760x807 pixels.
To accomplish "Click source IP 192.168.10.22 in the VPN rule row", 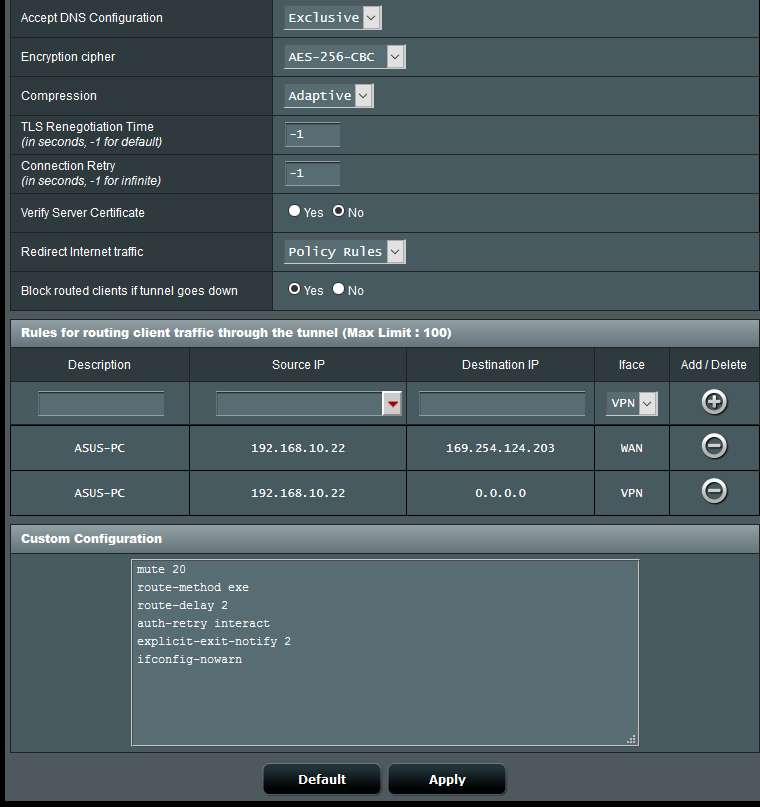I will [298, 493].
